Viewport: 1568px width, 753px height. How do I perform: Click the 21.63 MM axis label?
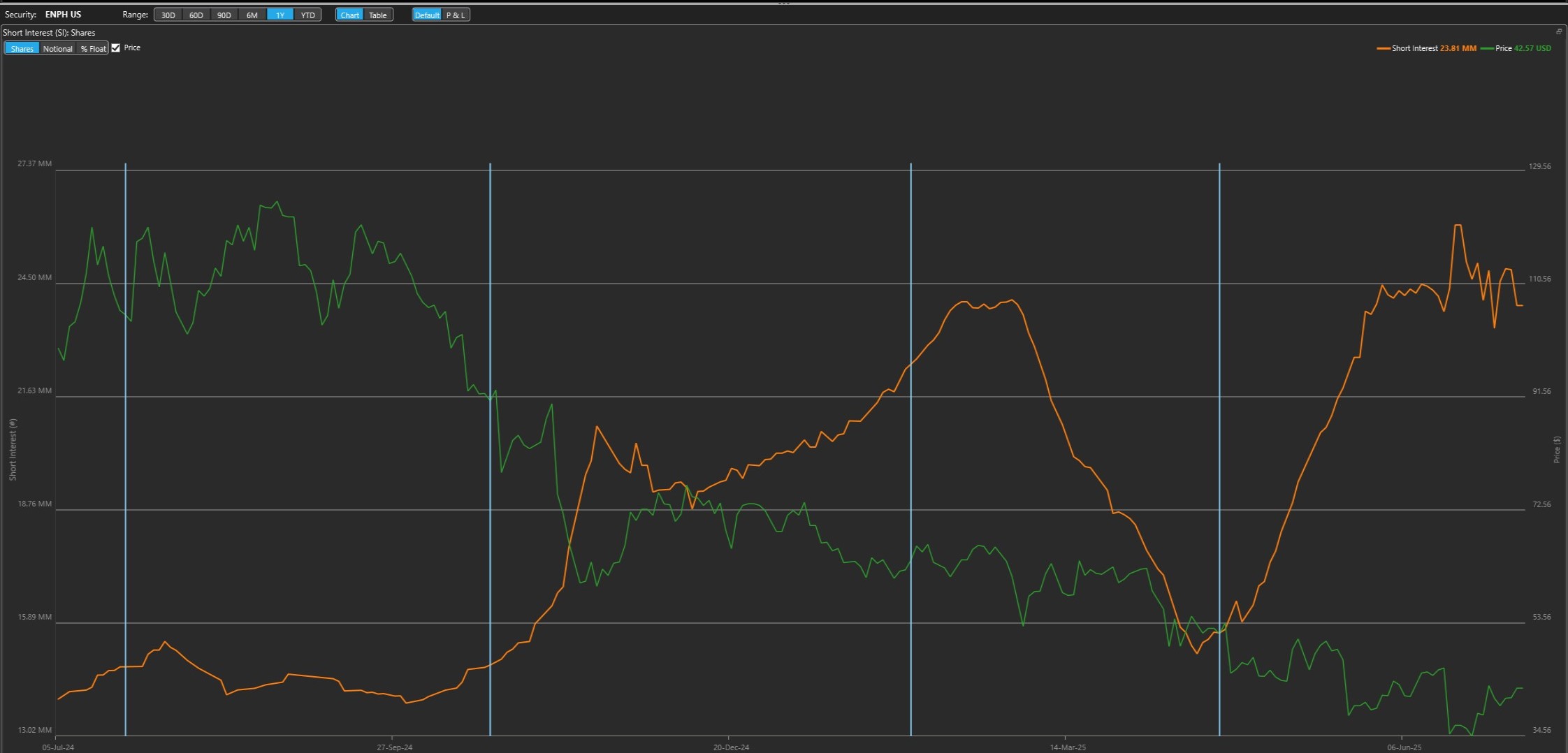[35, 390]
